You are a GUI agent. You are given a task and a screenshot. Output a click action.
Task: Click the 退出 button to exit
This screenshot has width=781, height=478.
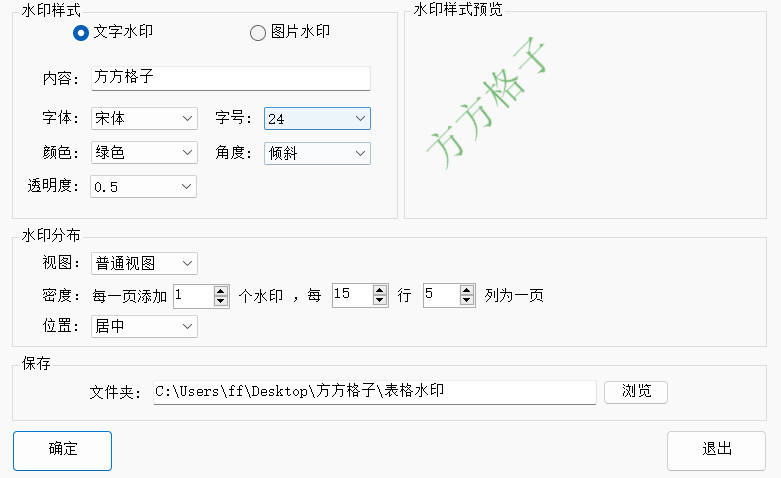coord(716,450)
